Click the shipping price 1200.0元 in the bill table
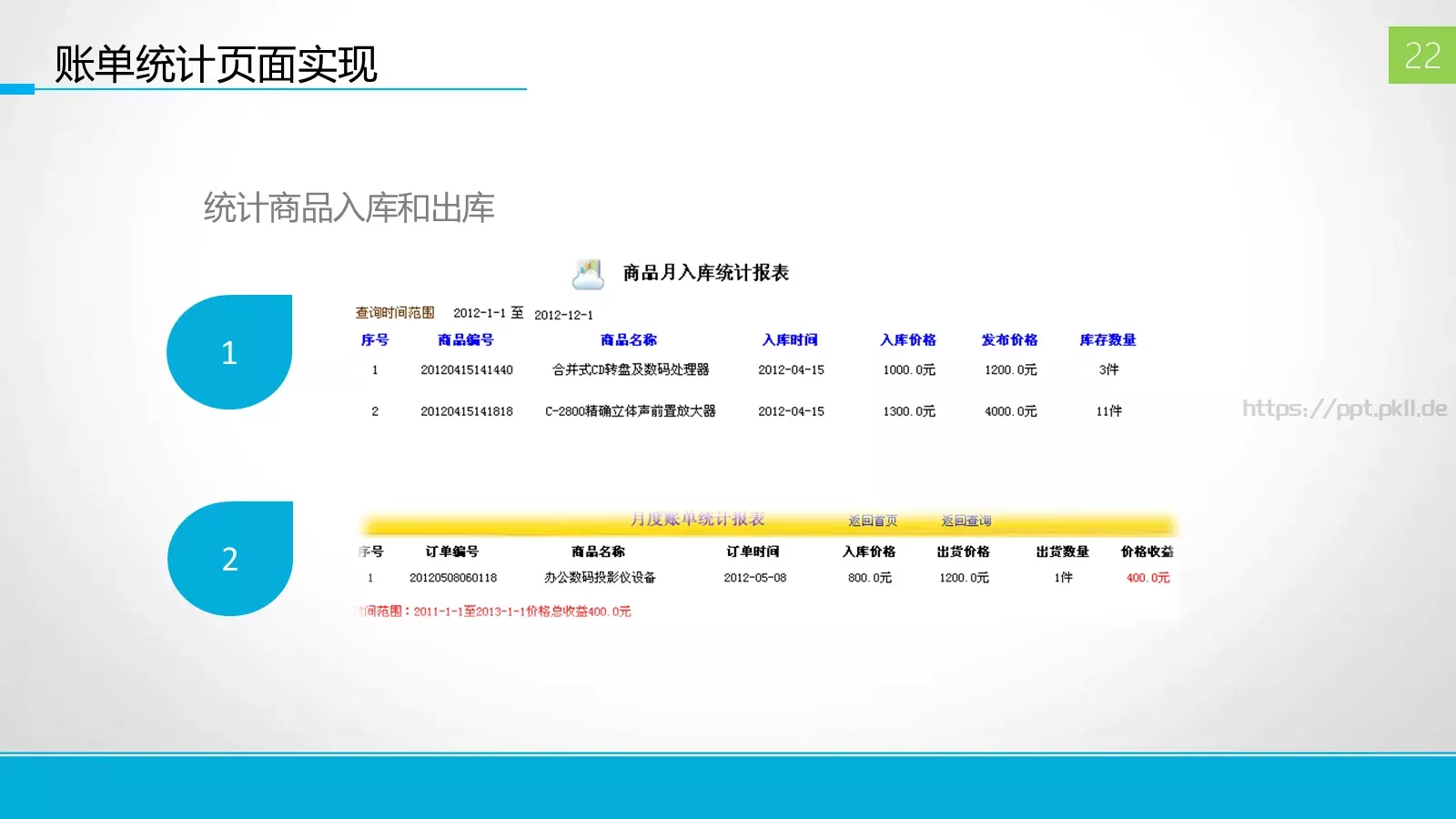The image size is (1456, 819). [x=965, y=578]
